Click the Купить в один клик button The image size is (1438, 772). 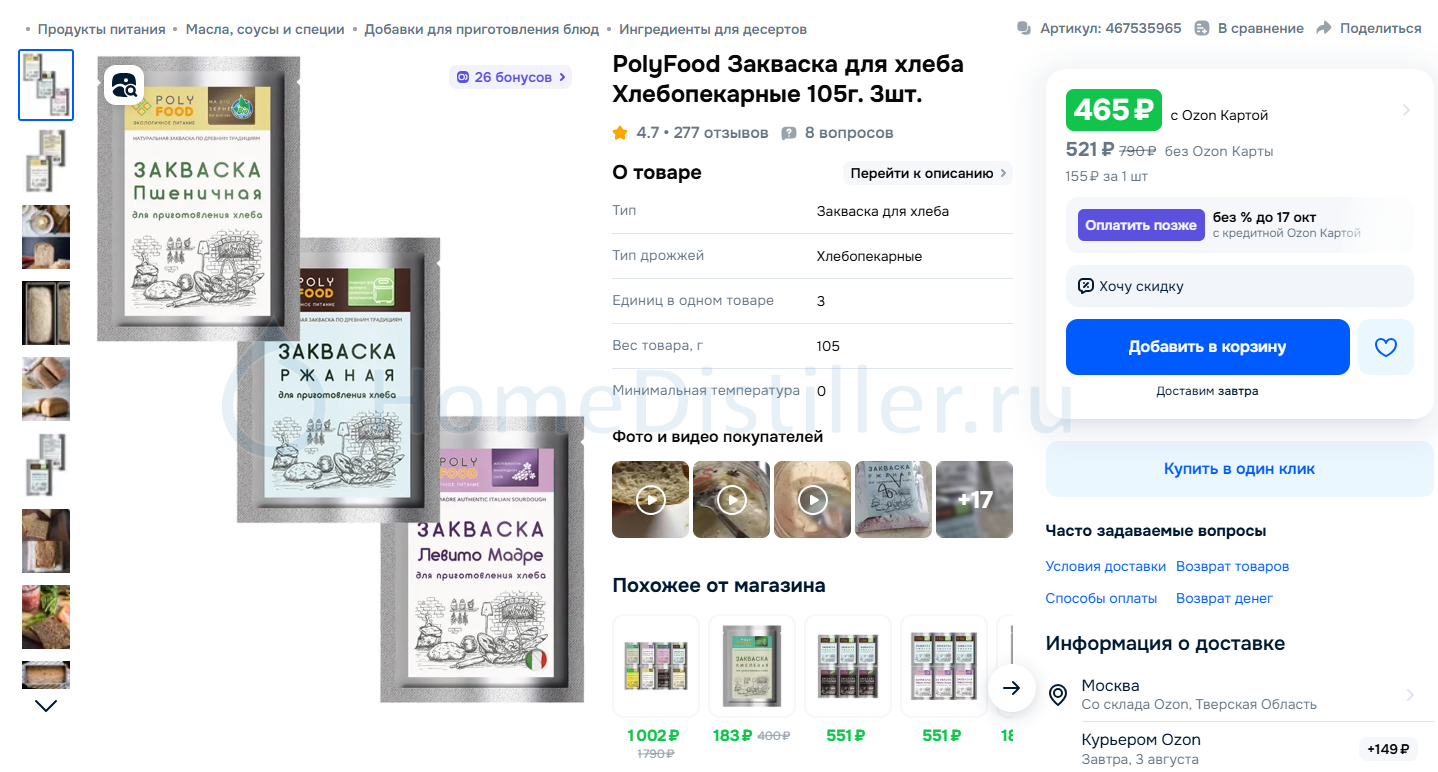(1240, 469)
